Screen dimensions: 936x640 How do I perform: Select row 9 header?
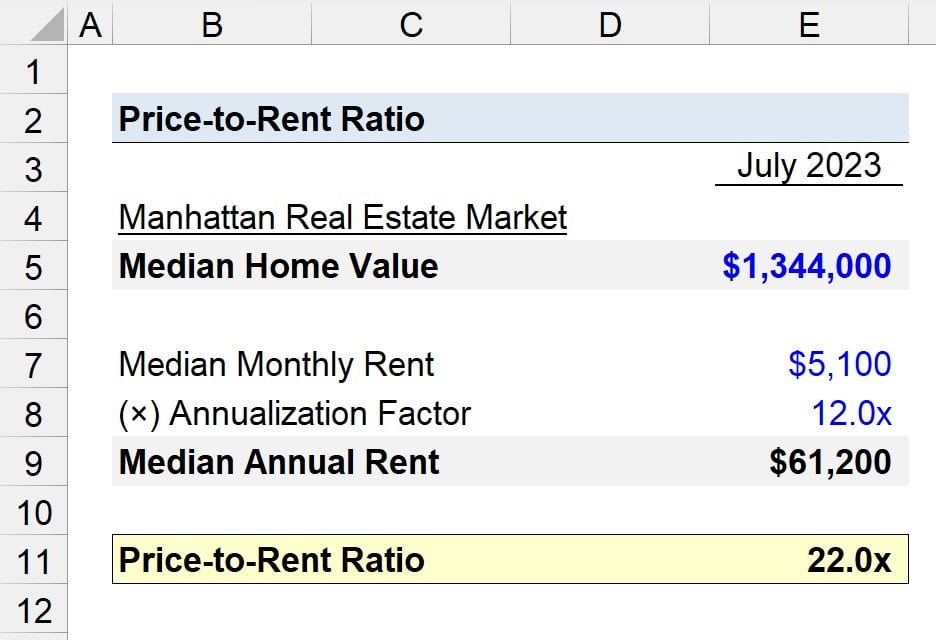pos(33,462)
